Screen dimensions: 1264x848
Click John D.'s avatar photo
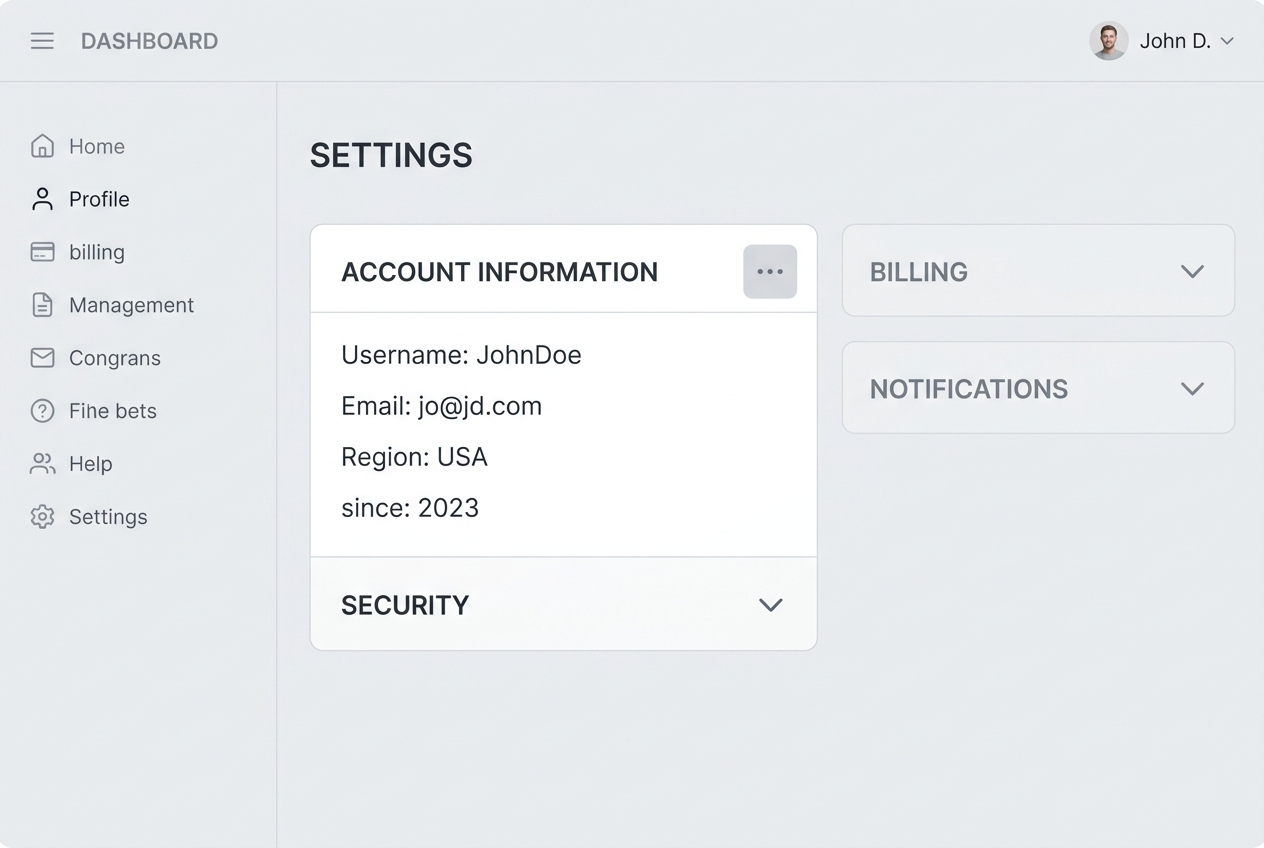point(1108,41)
